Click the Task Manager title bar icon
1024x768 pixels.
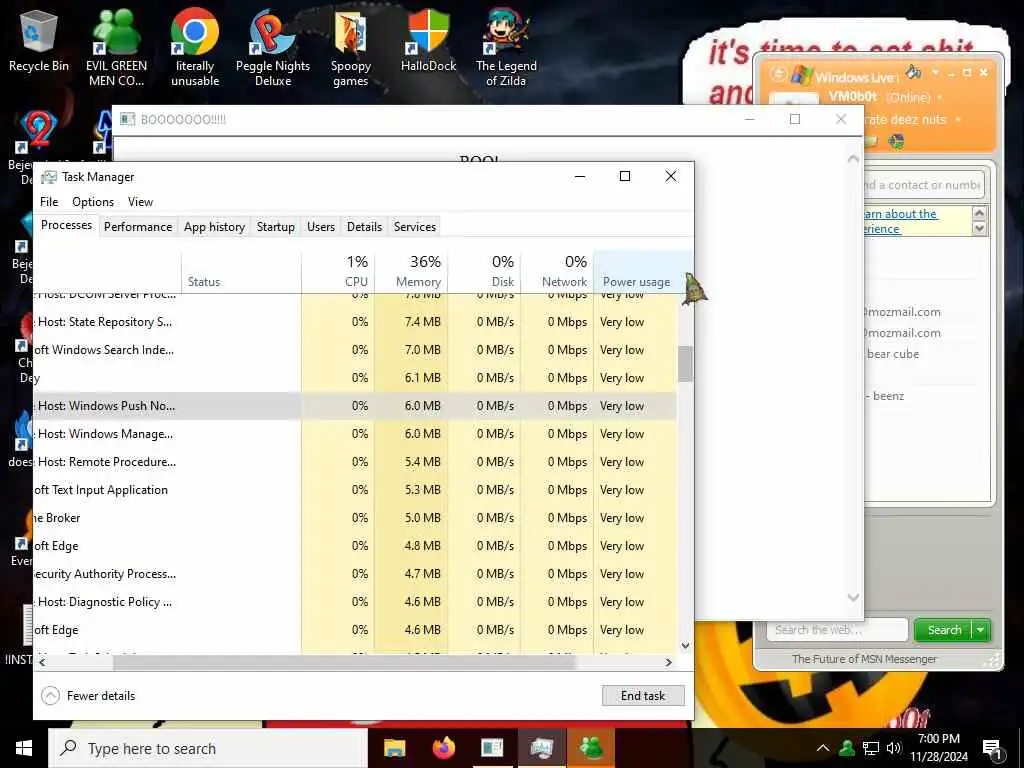[x=48, y=177]
